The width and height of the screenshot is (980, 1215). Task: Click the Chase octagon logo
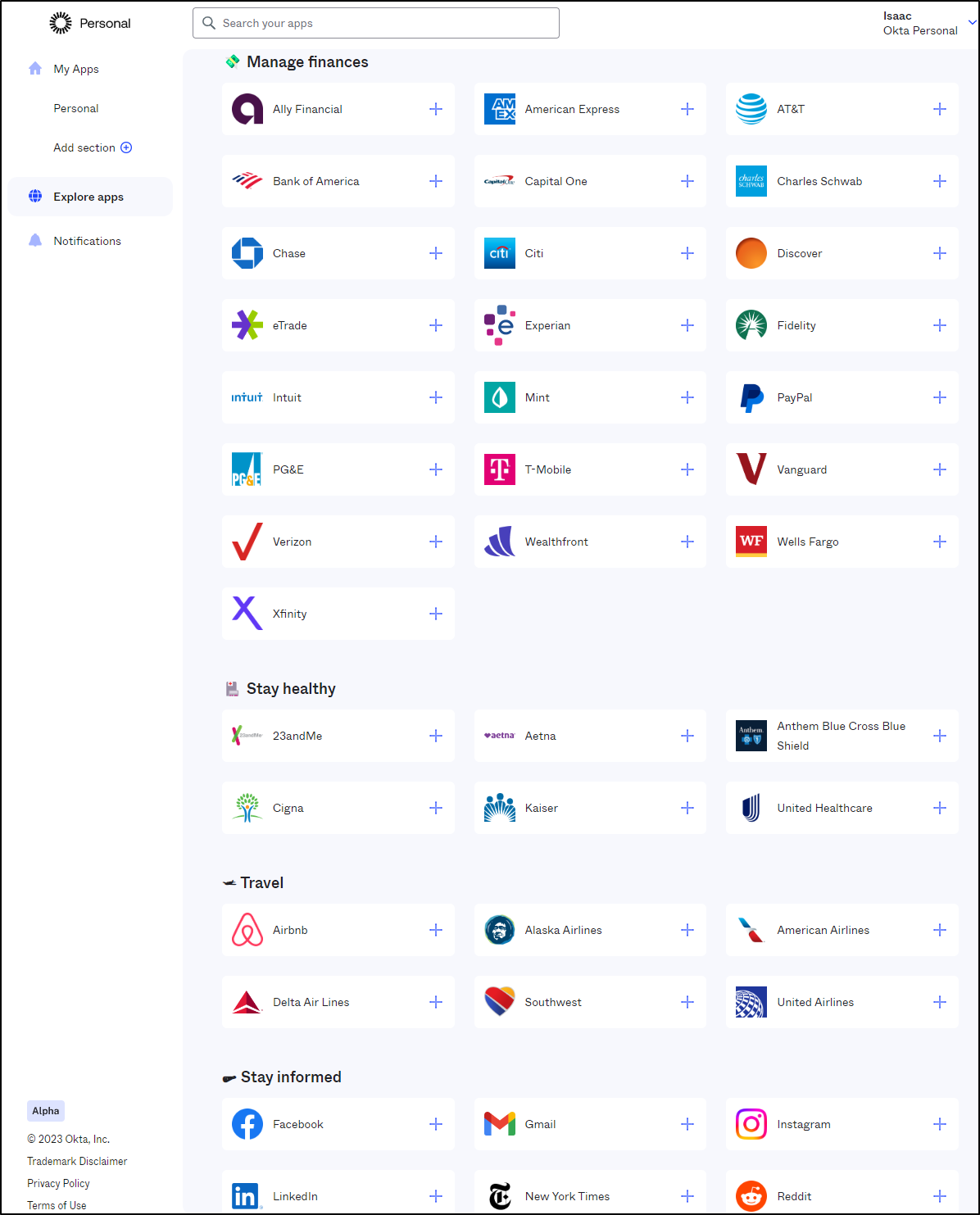pyautogui.click(x=247, y=253)
